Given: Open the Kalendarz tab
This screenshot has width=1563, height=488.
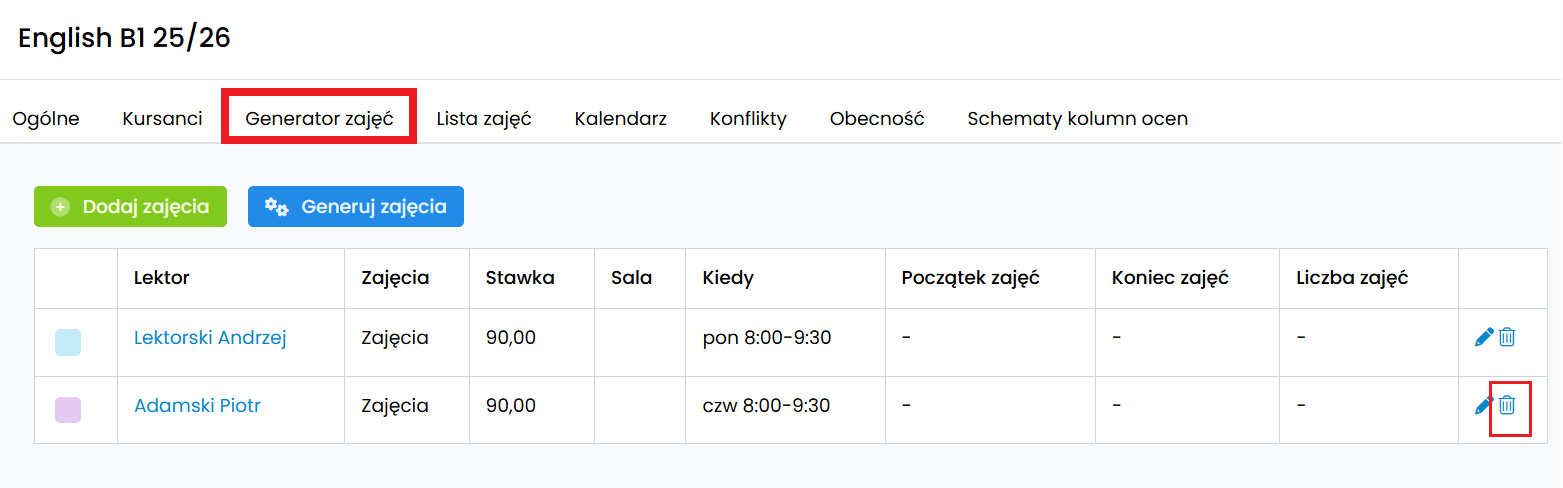Looking at the screenshot, I should tap(620, 119).
